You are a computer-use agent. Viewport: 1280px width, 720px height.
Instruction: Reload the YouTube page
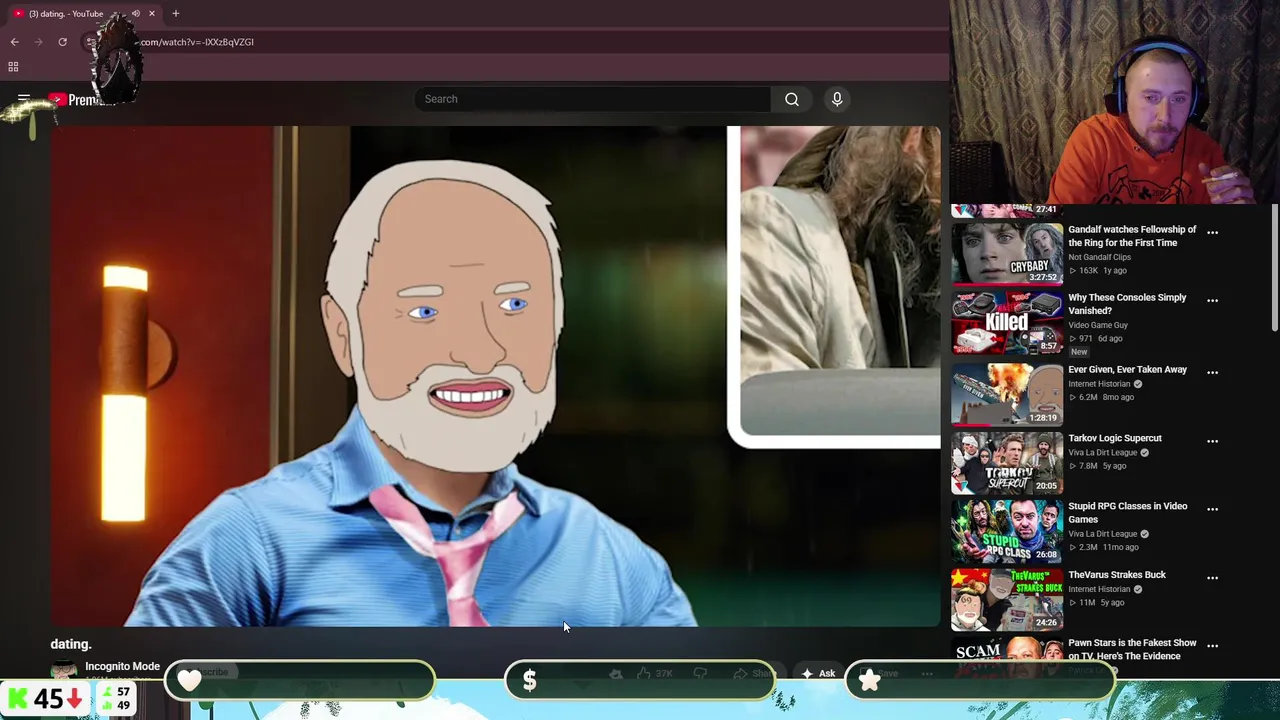click(62, 42)
